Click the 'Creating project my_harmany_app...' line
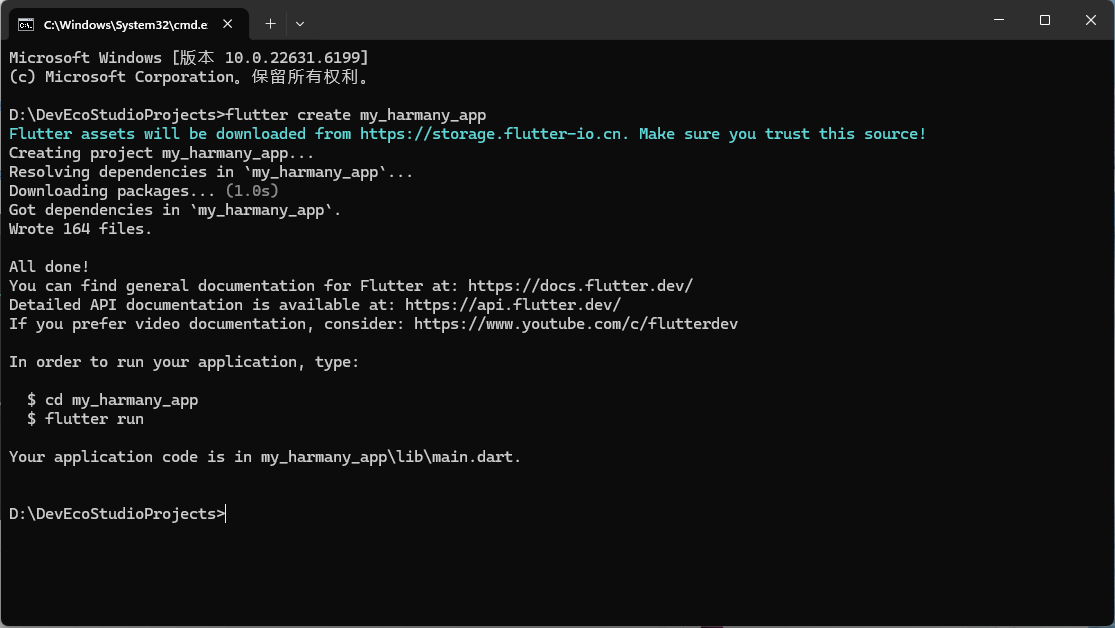Image resolution: width=1115 pixels, height=628 pixels. click(x=161, y=153)
